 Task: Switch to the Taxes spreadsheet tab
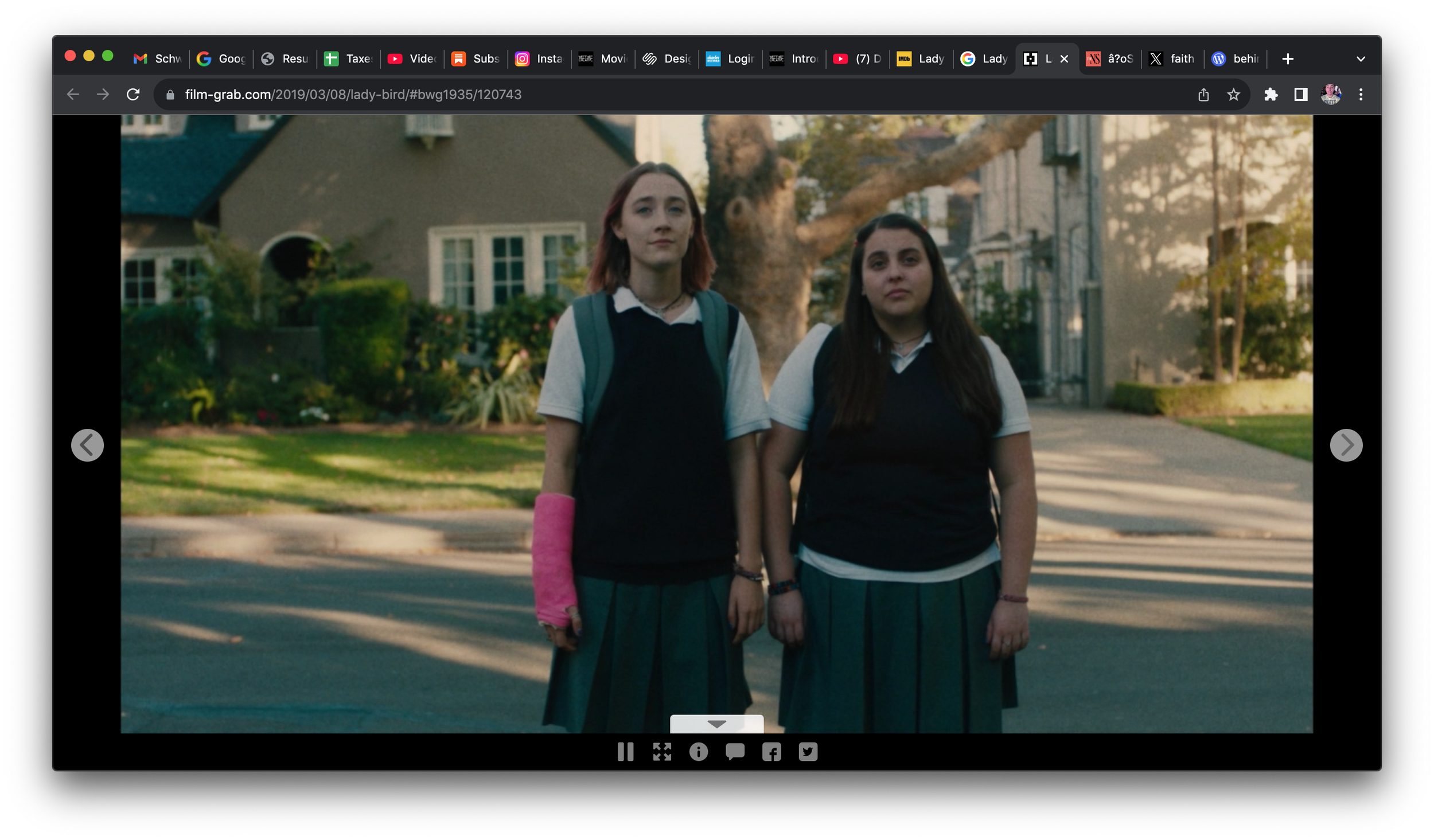(x=348, y=58)
